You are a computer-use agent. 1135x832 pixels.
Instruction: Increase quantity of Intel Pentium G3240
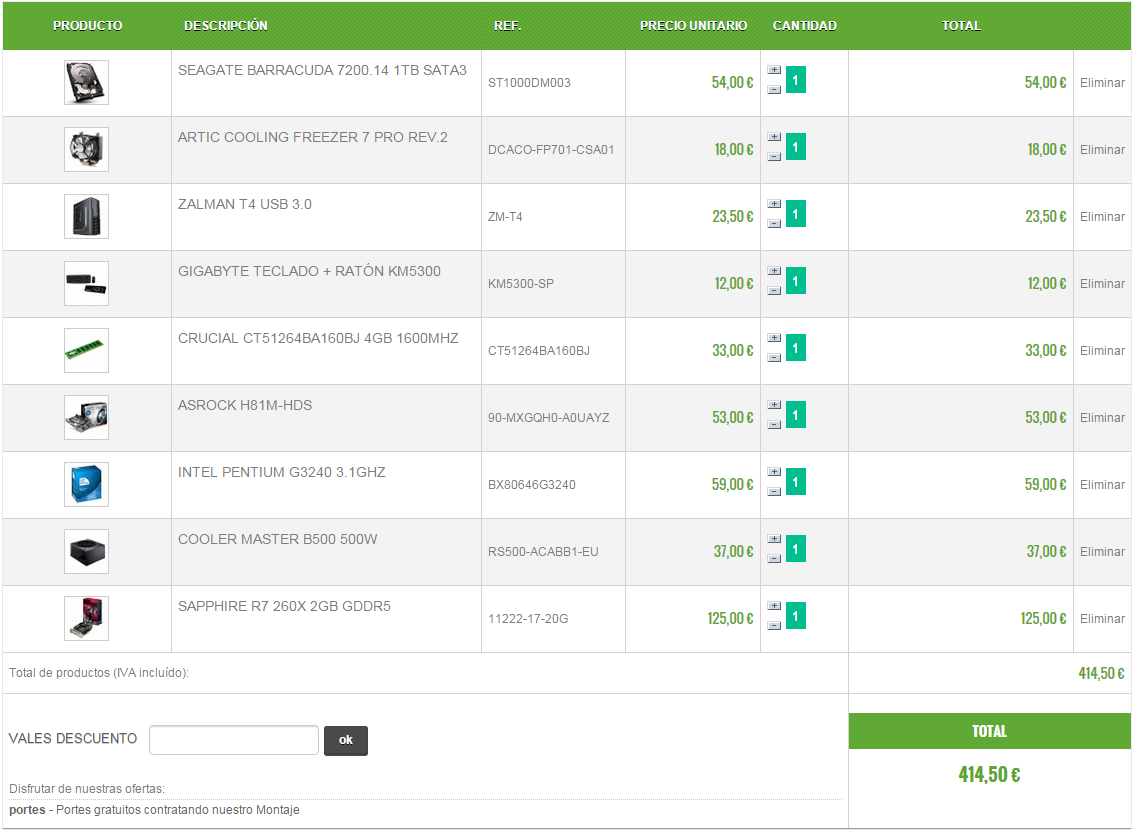pos(774,472)
